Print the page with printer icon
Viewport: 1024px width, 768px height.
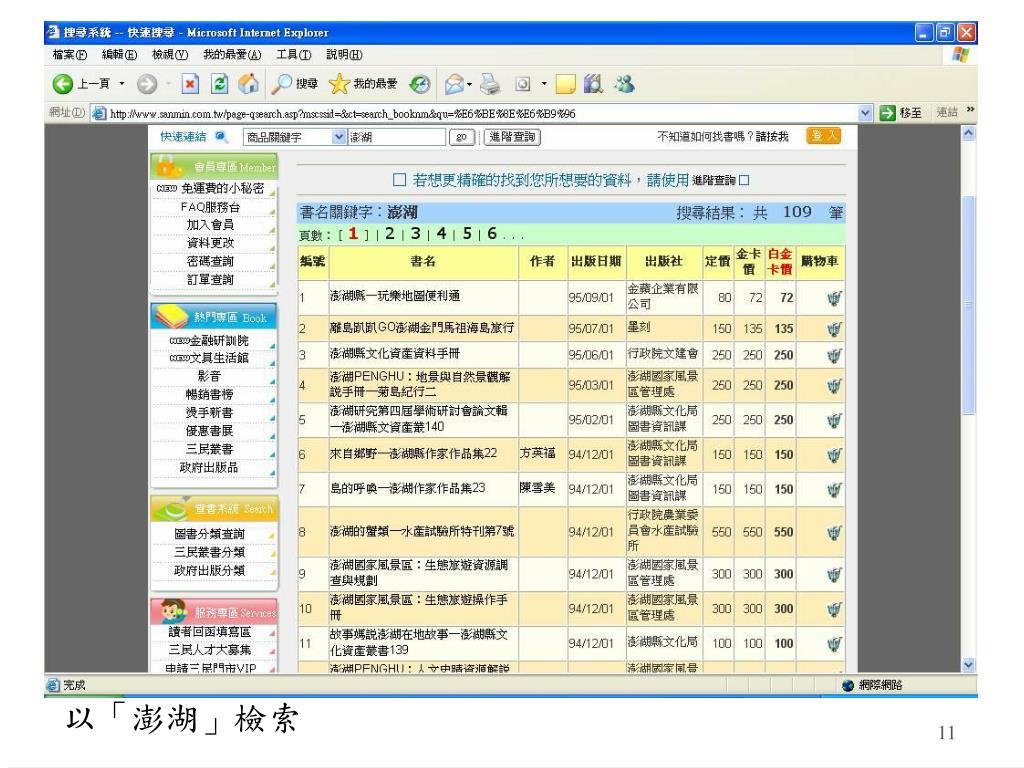[x=490, y=84]
